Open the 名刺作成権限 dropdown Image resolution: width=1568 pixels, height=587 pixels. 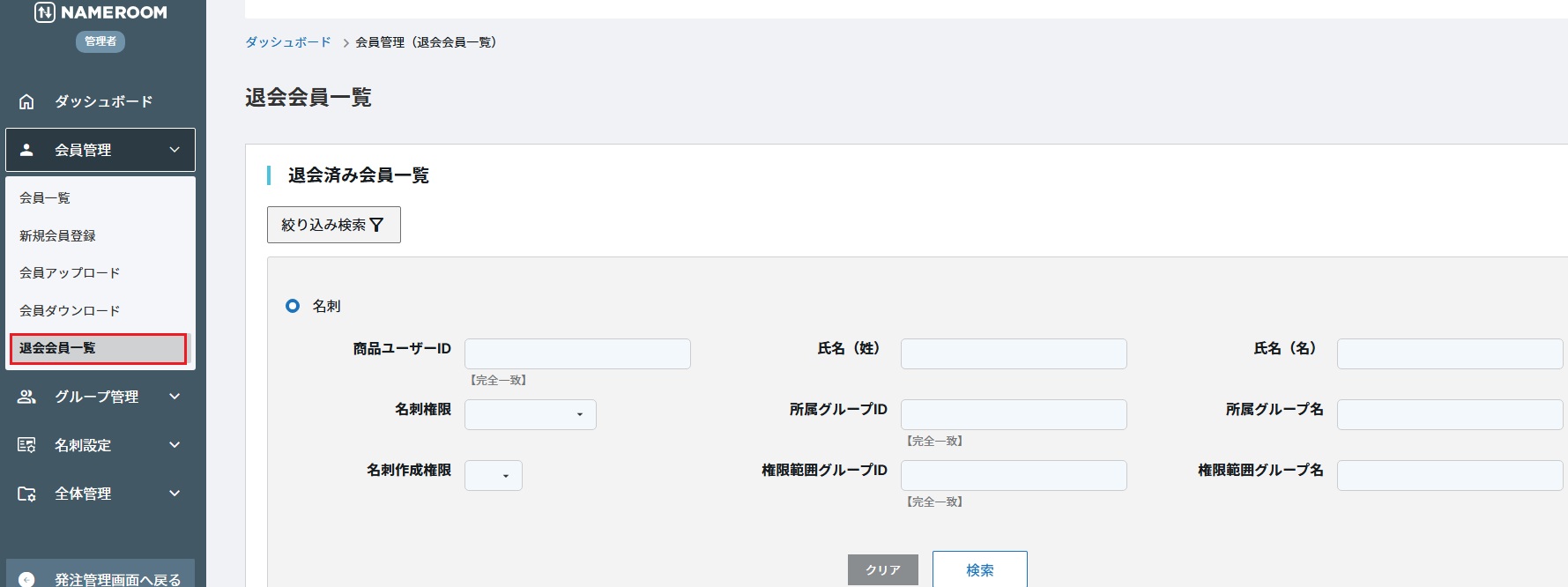click(493, 475)
